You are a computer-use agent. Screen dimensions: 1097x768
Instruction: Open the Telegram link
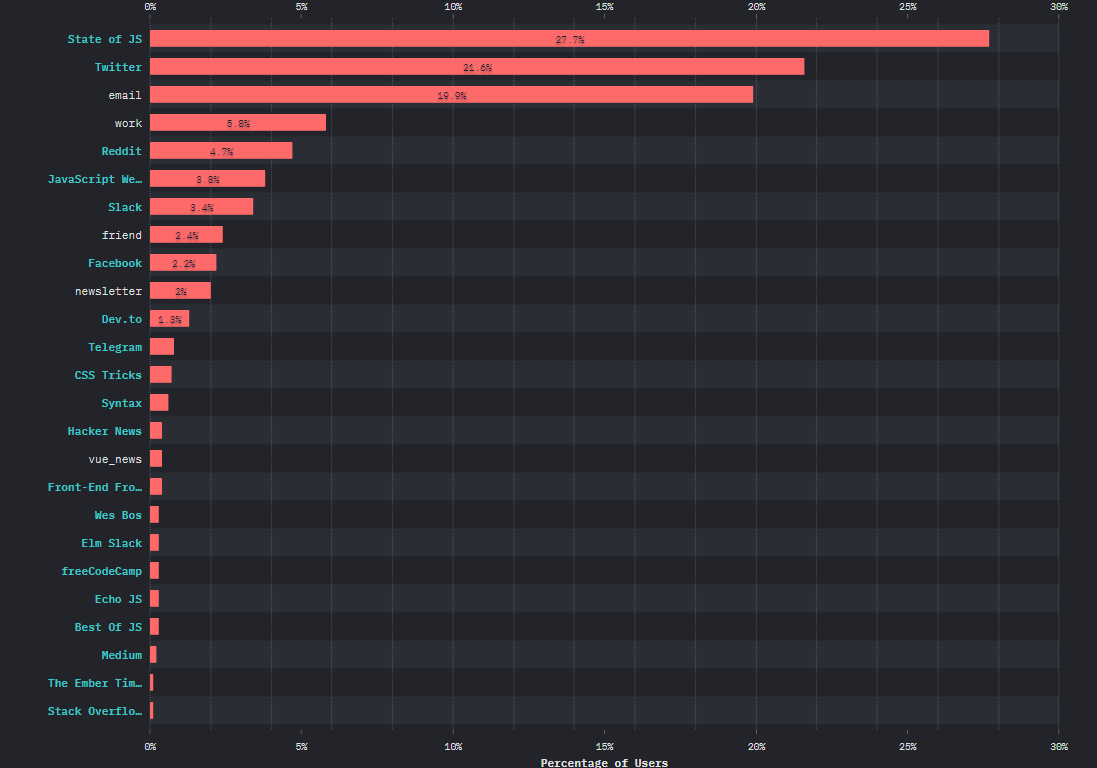[x=115, y=347]
